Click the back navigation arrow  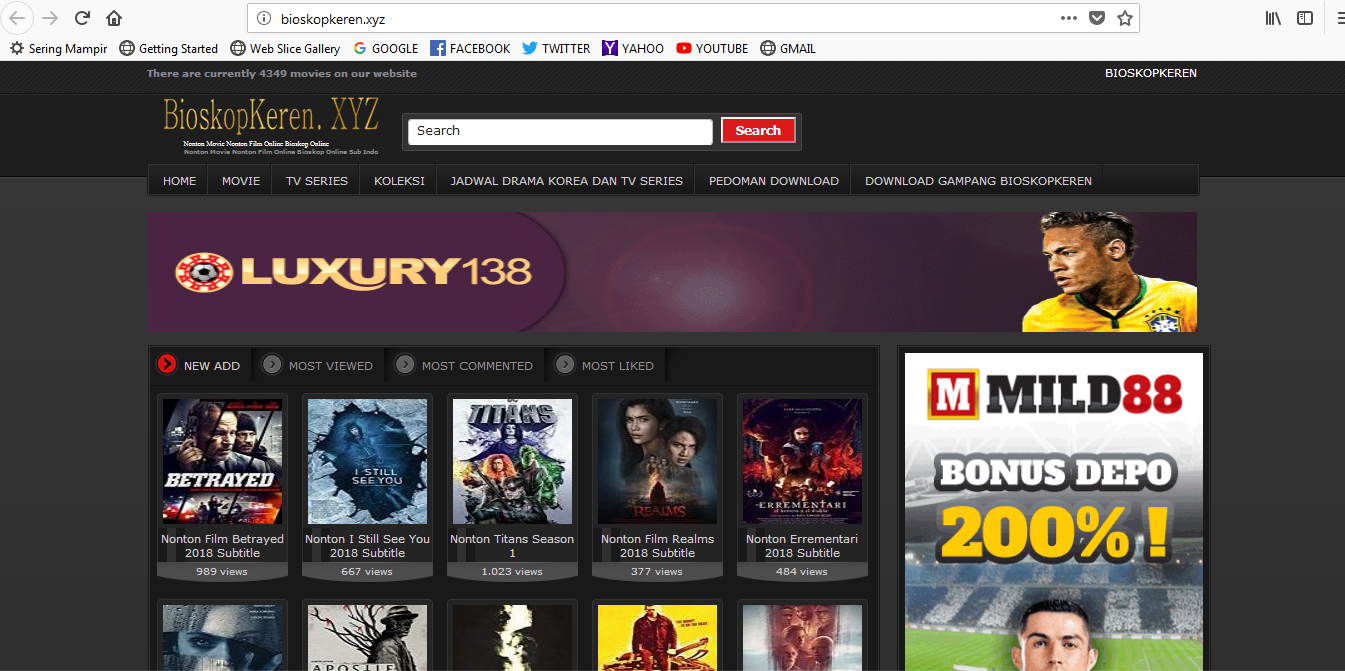(x=17, y=17)
